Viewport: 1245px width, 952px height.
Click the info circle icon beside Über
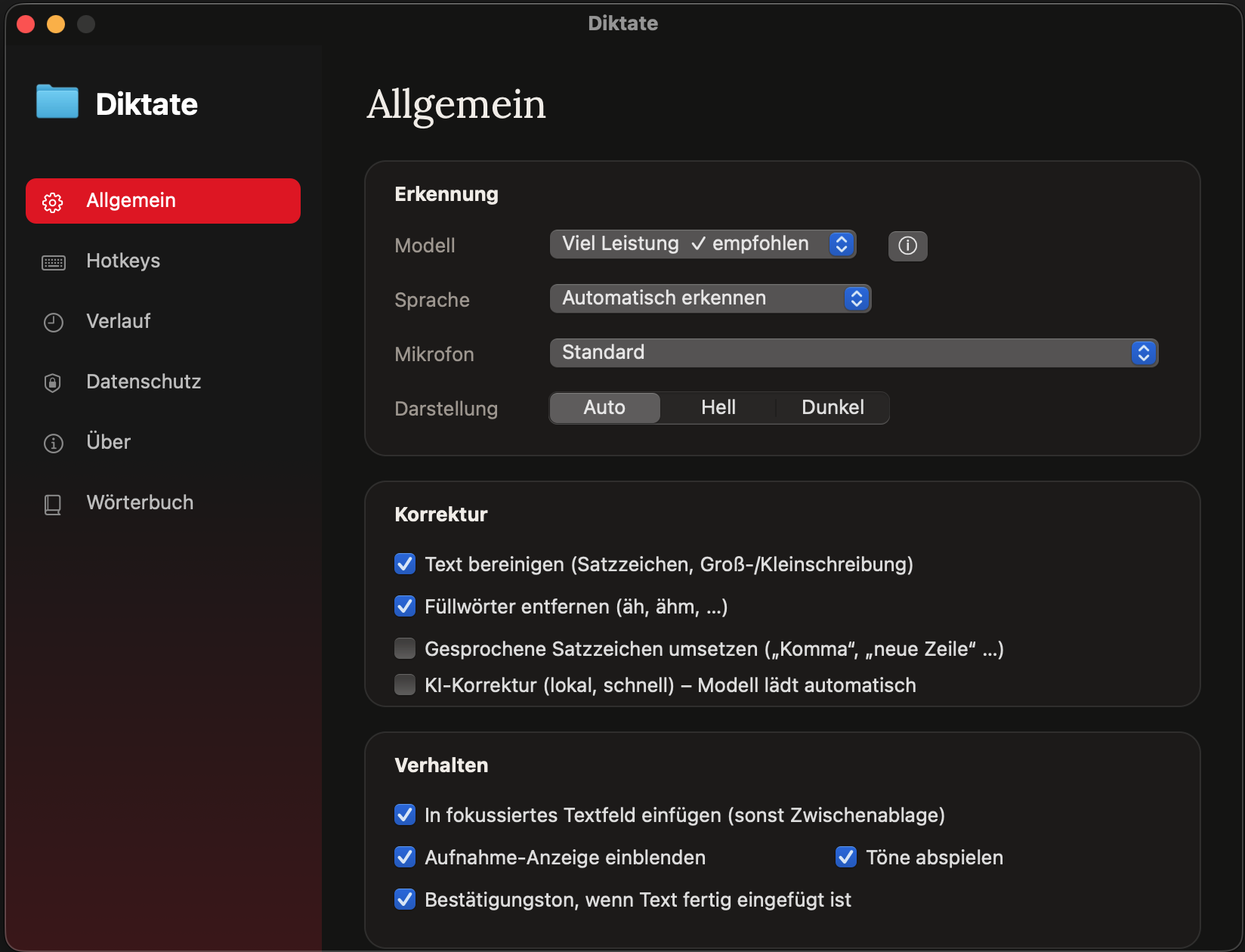pyautogui.click(x=53, y=444)
